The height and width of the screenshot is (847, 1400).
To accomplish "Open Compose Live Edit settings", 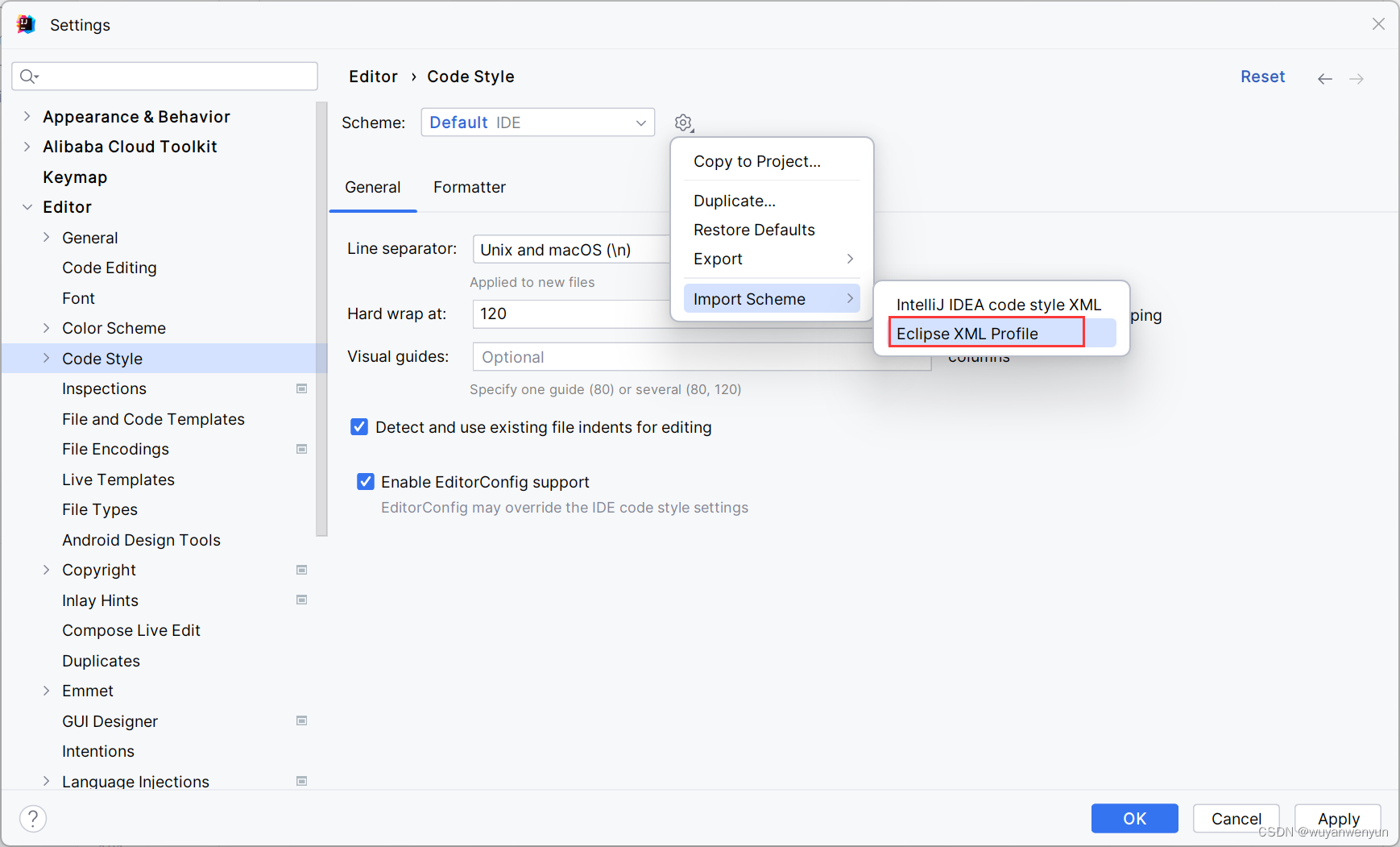I will (x=131, y=630).
